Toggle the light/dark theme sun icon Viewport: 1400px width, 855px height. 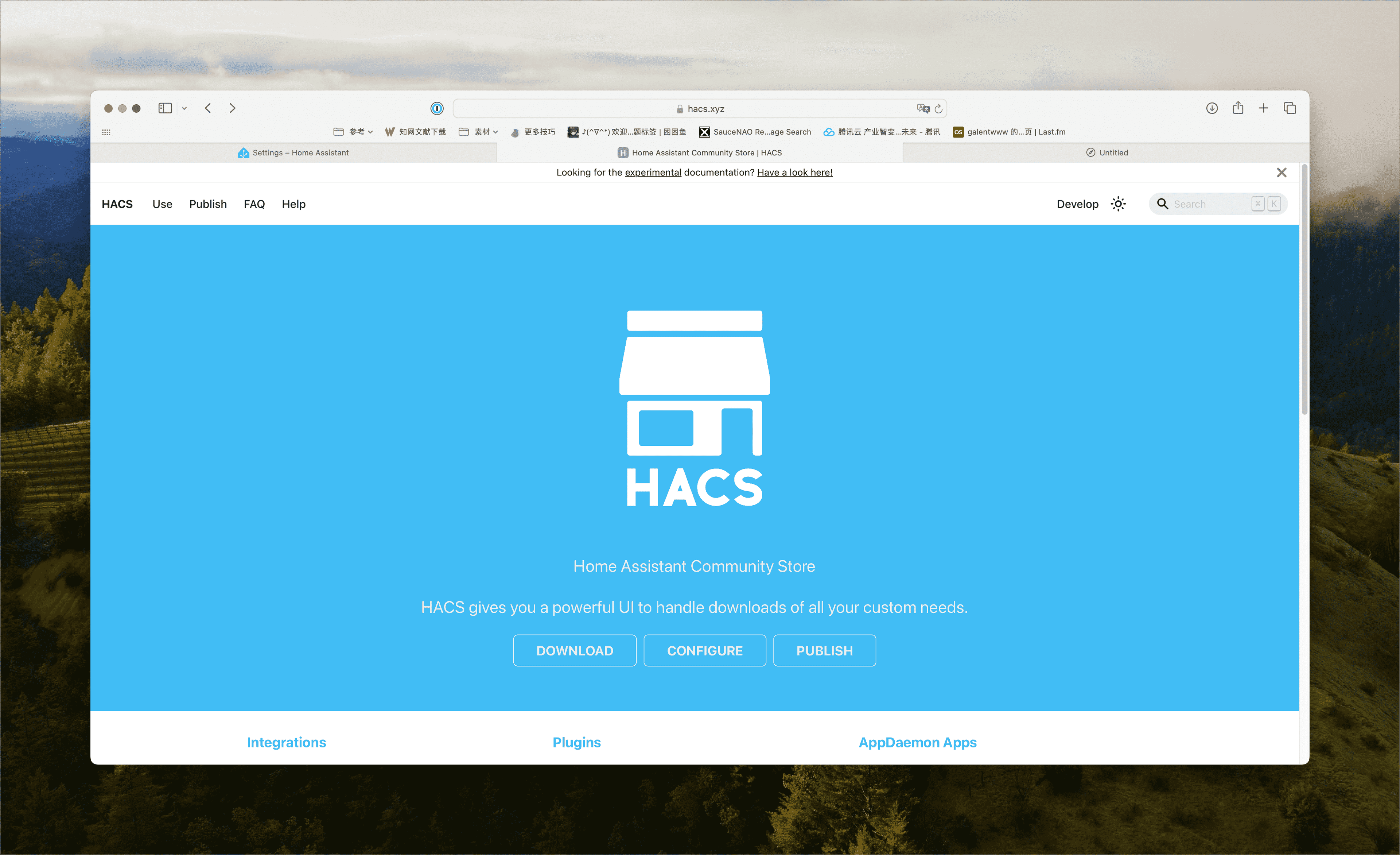pyautogui.click(x=1117, y=204)
